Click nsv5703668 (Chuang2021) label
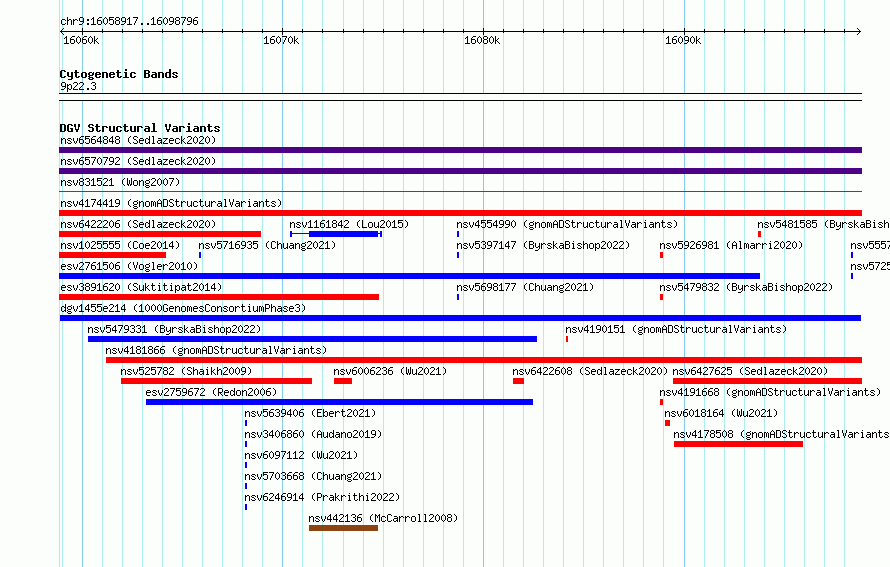The width and height of the screenshot is (890, 567). coord(313,476)
